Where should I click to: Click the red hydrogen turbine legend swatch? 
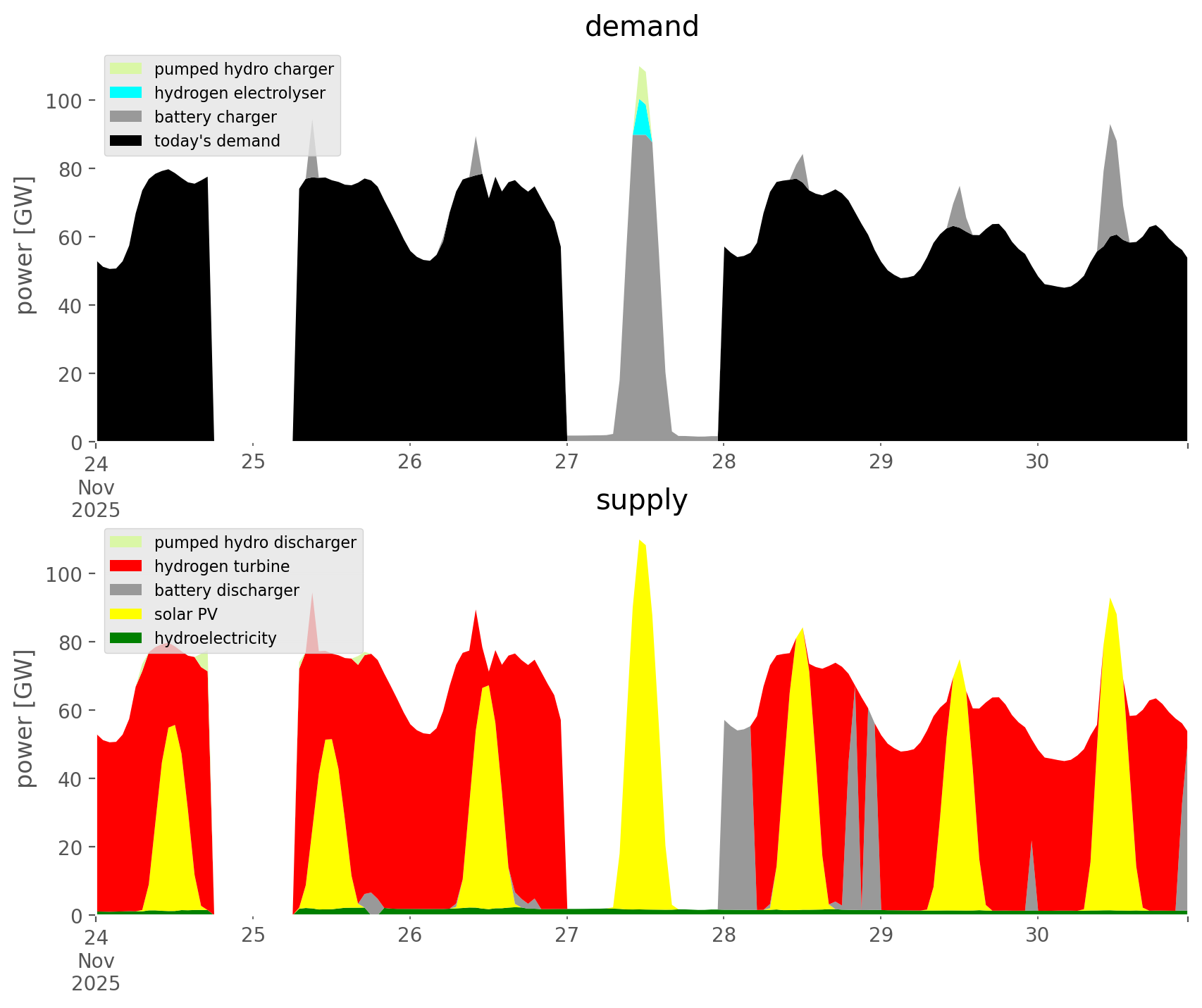[x=126, y=566]
